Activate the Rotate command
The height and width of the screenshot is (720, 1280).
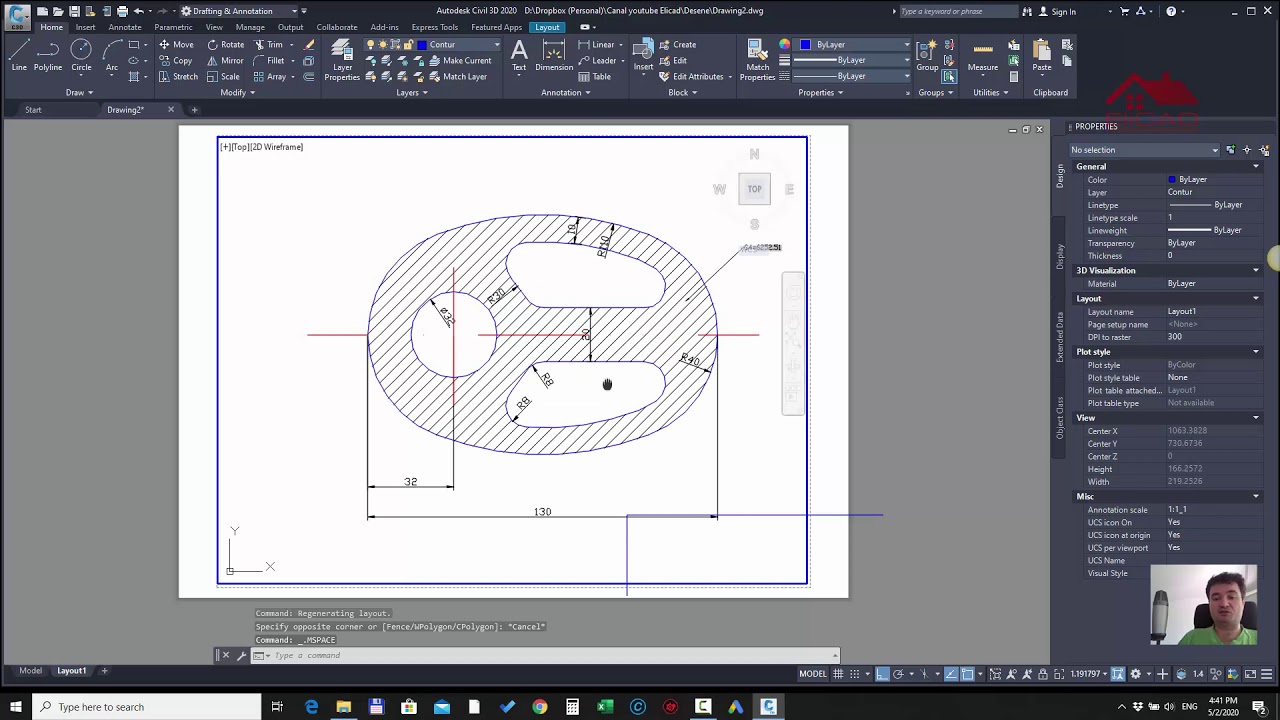[x=225, y=45]
